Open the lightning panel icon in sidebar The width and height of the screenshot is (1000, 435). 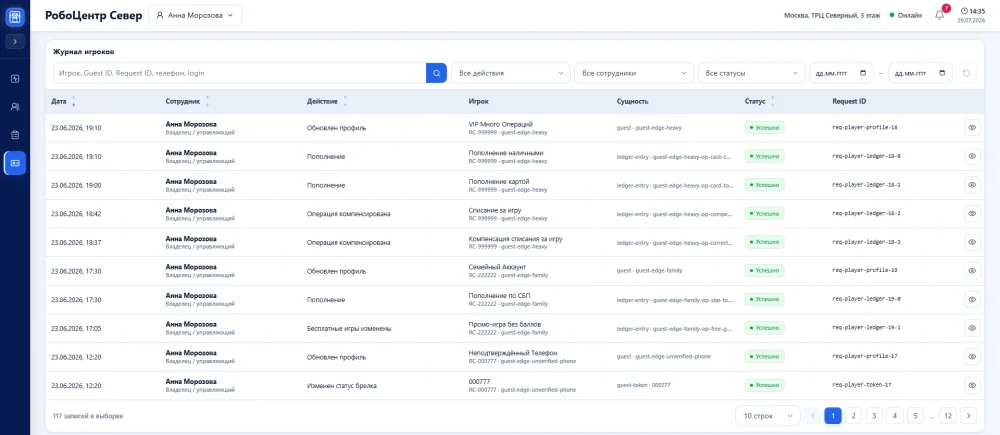15,78
